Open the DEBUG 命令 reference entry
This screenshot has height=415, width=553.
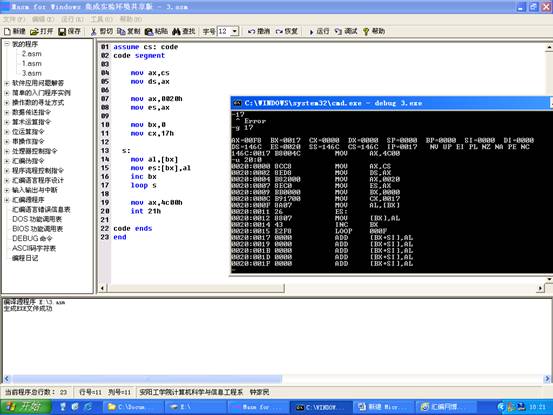32,238
